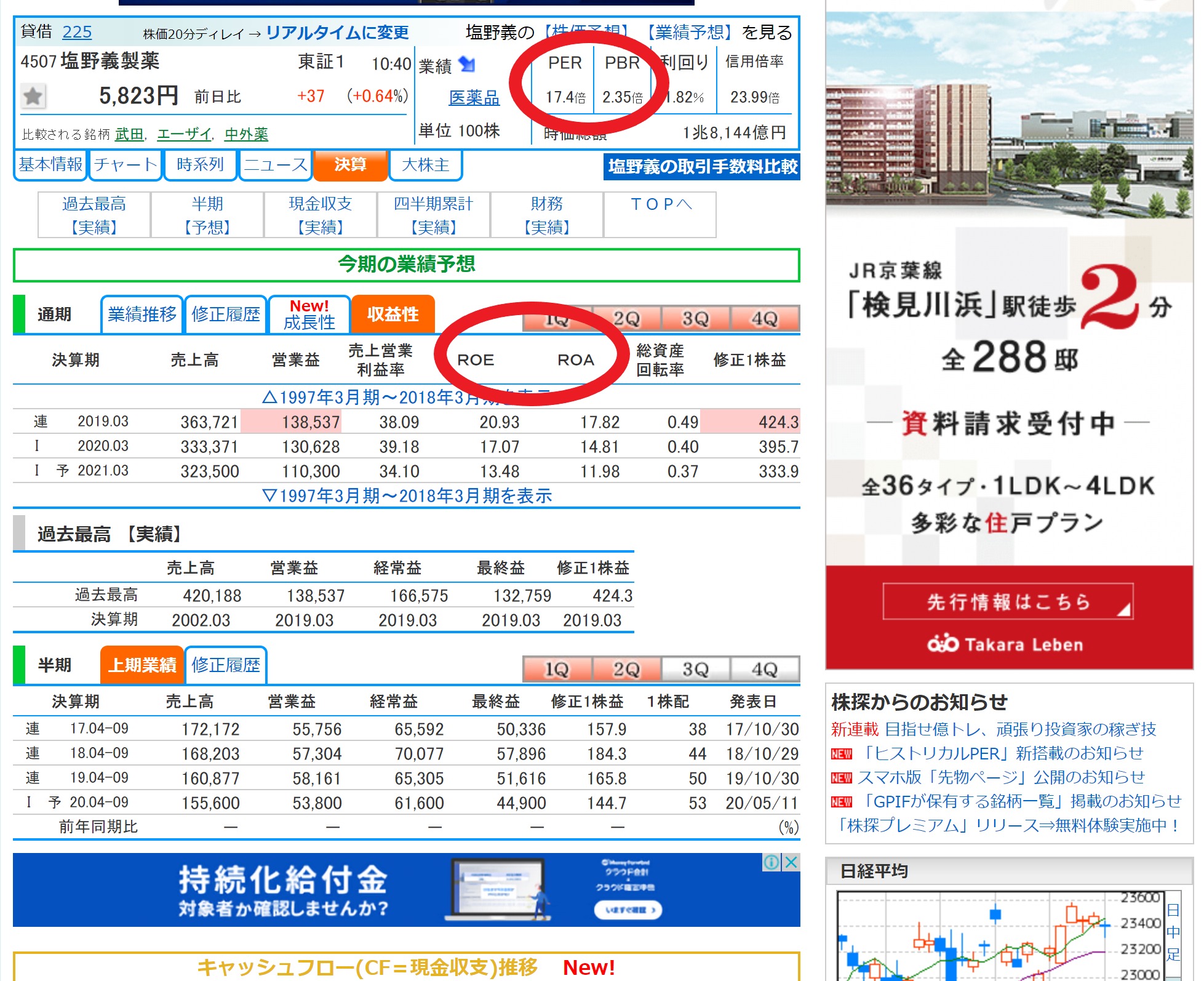The height and width of the screenshot is (981, 1204).
Task: Click 17.04-09 half-year row sales 172,172
Action: [x=210, y=729]
